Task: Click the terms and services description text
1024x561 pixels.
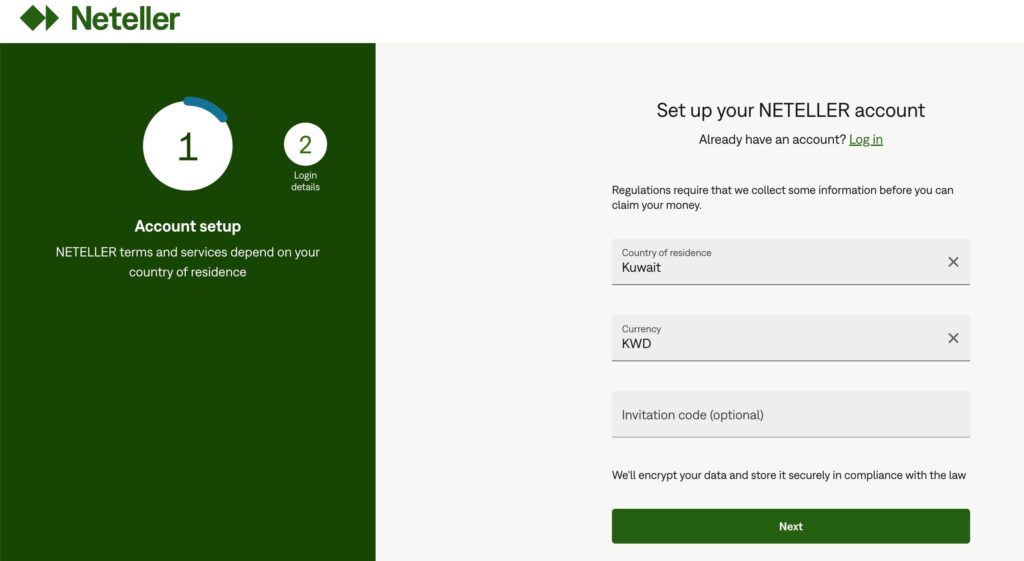Action: tap(187, 262)
